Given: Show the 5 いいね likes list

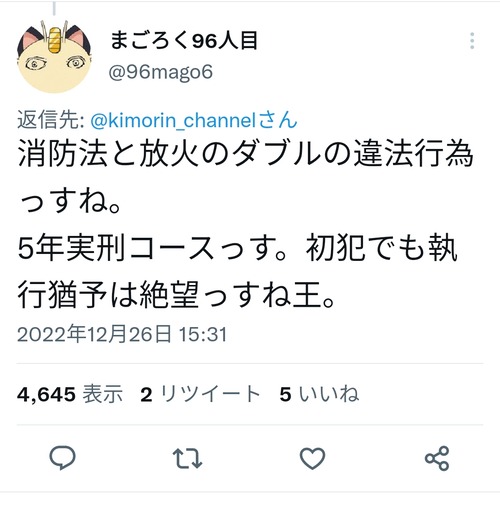Looking at the screenshot, I should (x=319, y=394).
